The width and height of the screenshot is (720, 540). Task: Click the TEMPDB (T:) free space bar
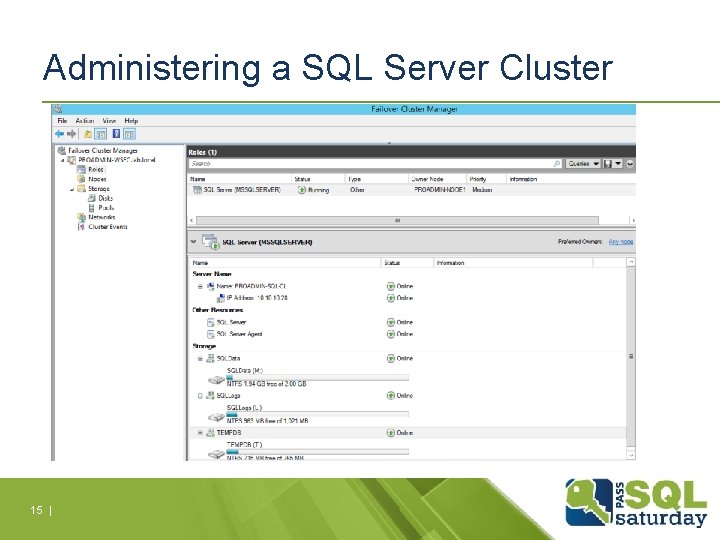pos(317,452)
